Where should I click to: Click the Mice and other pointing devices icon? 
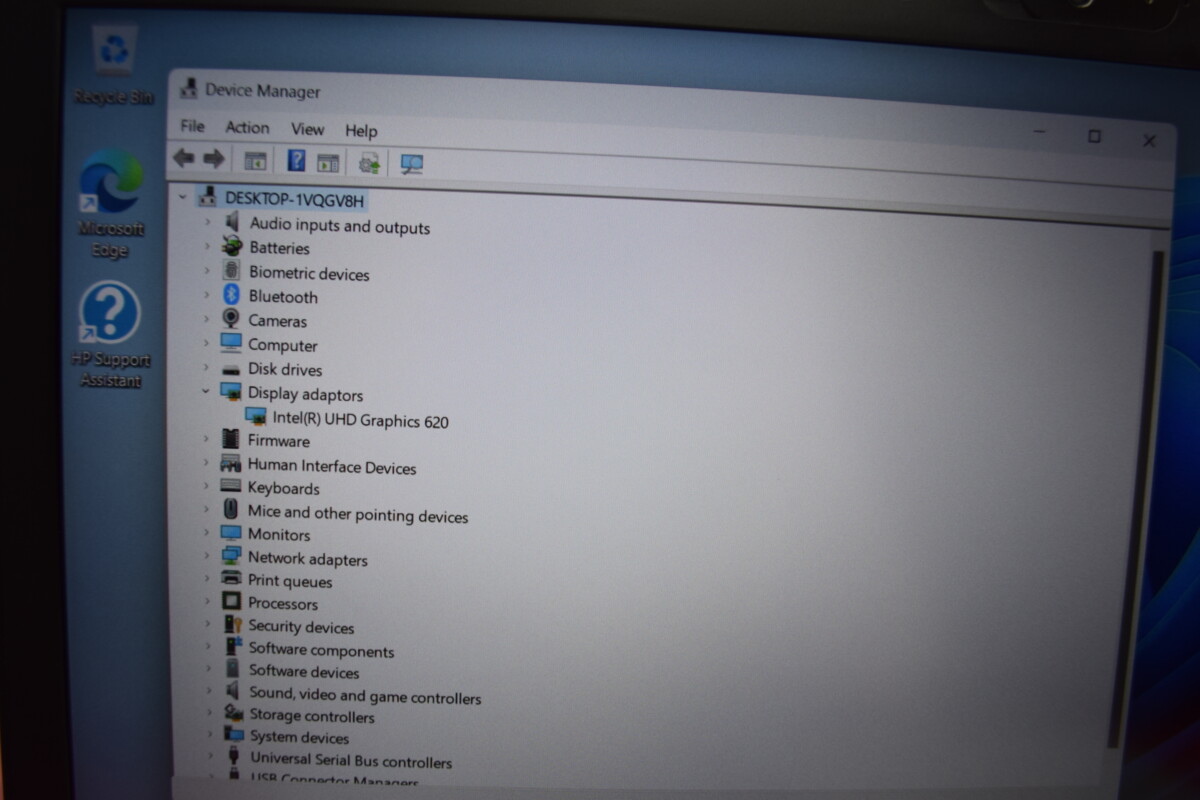tap(231, 510)
